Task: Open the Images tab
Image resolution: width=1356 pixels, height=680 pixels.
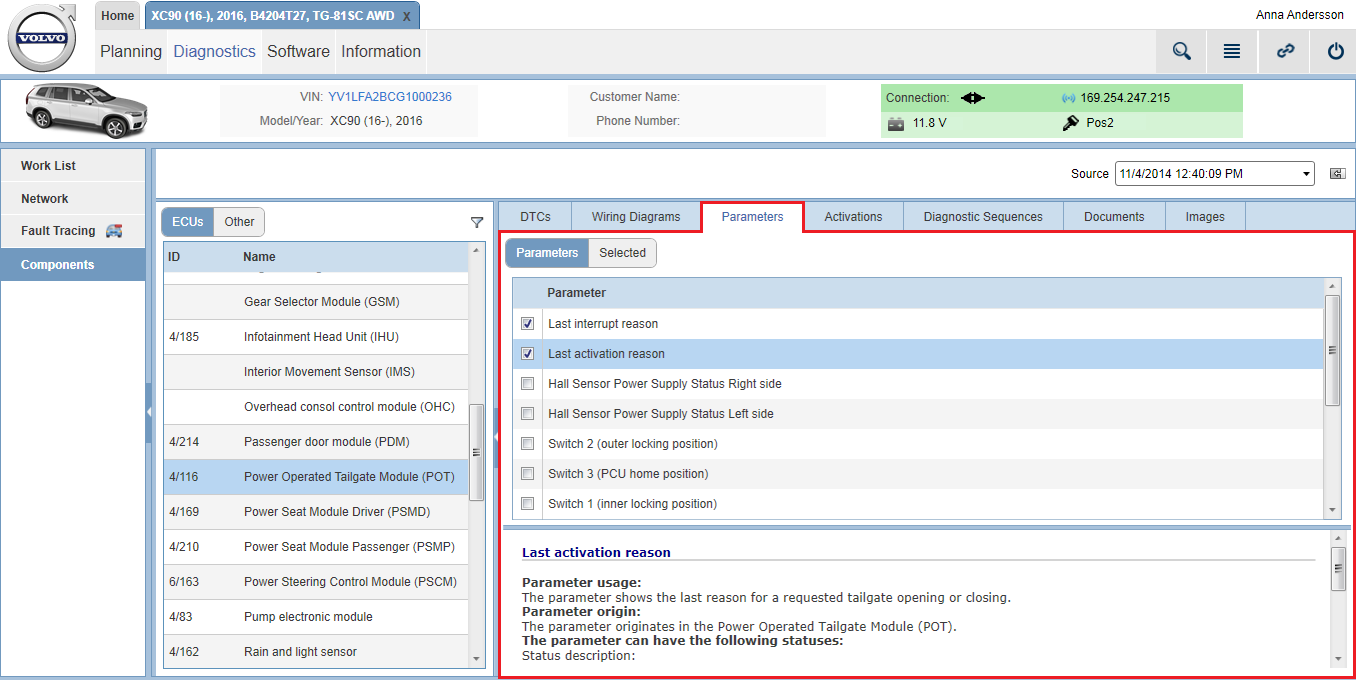Action: tap(1205, 217)
